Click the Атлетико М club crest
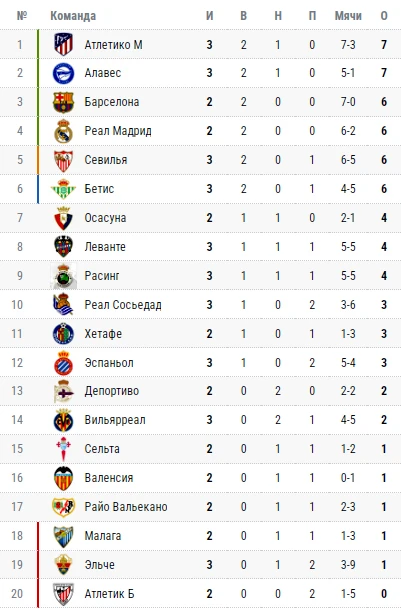The width and height of the screenshot is (401, 609). [x=63, y=44]
